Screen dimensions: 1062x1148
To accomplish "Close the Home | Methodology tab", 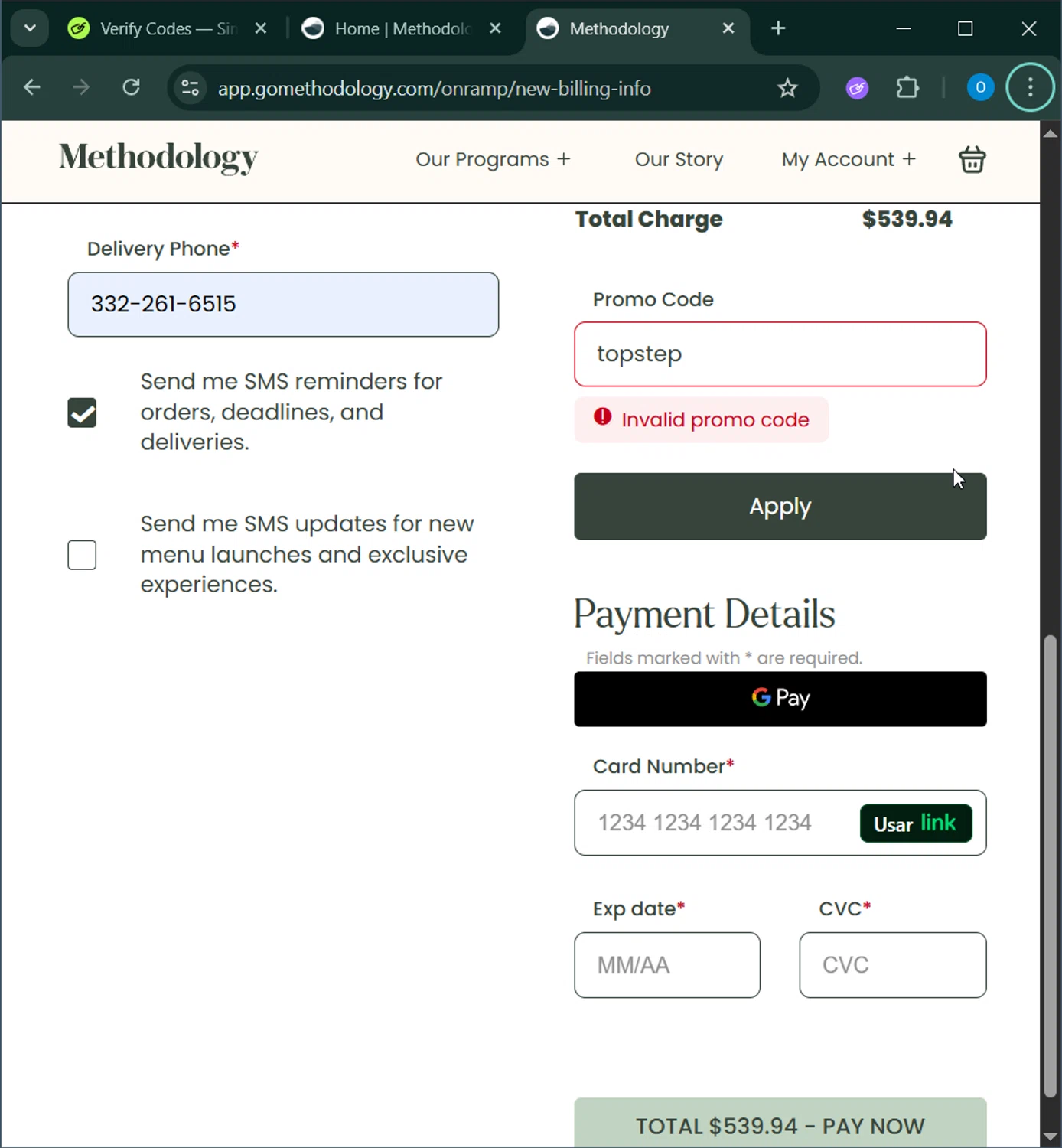I will [496, 28].
